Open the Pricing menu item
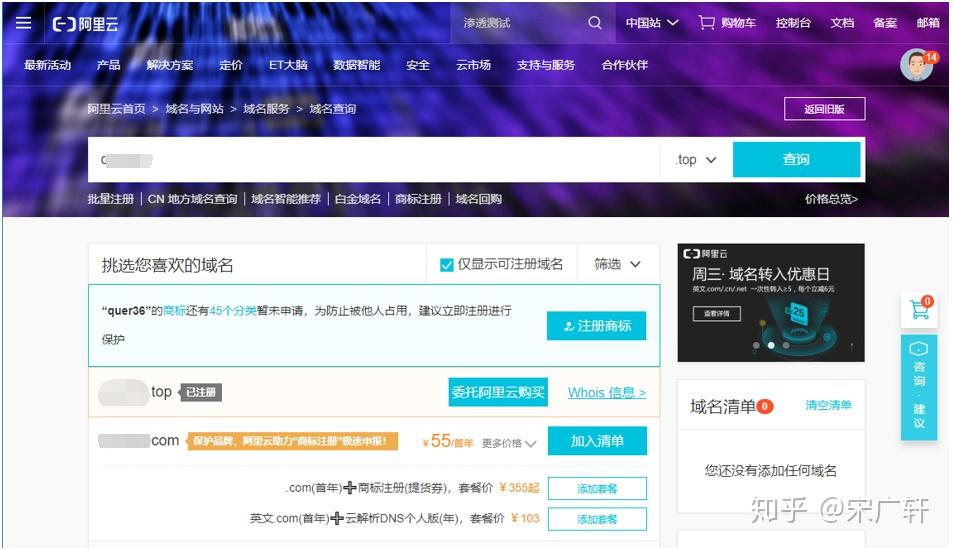 (x=231, y=65)
